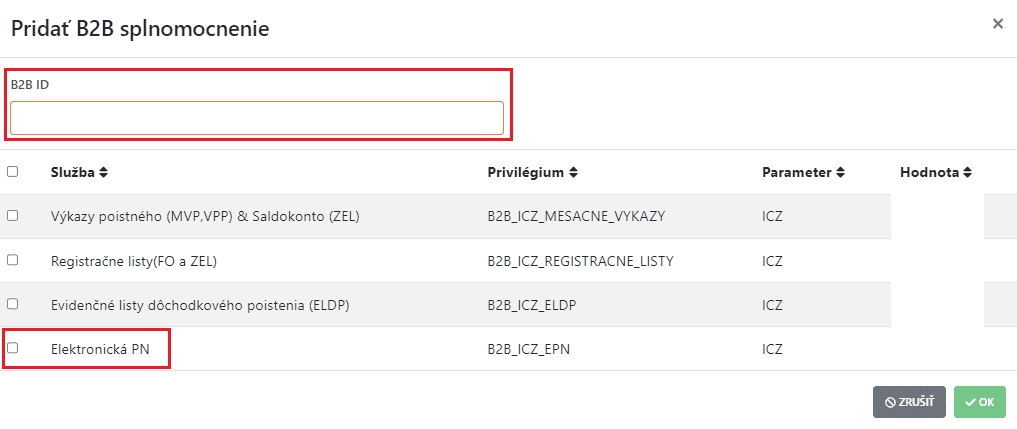The width and height of the screenshot is (1017, 429).
Task: Click the Zrušiť cancel button
Action: [x=909, y=402]
